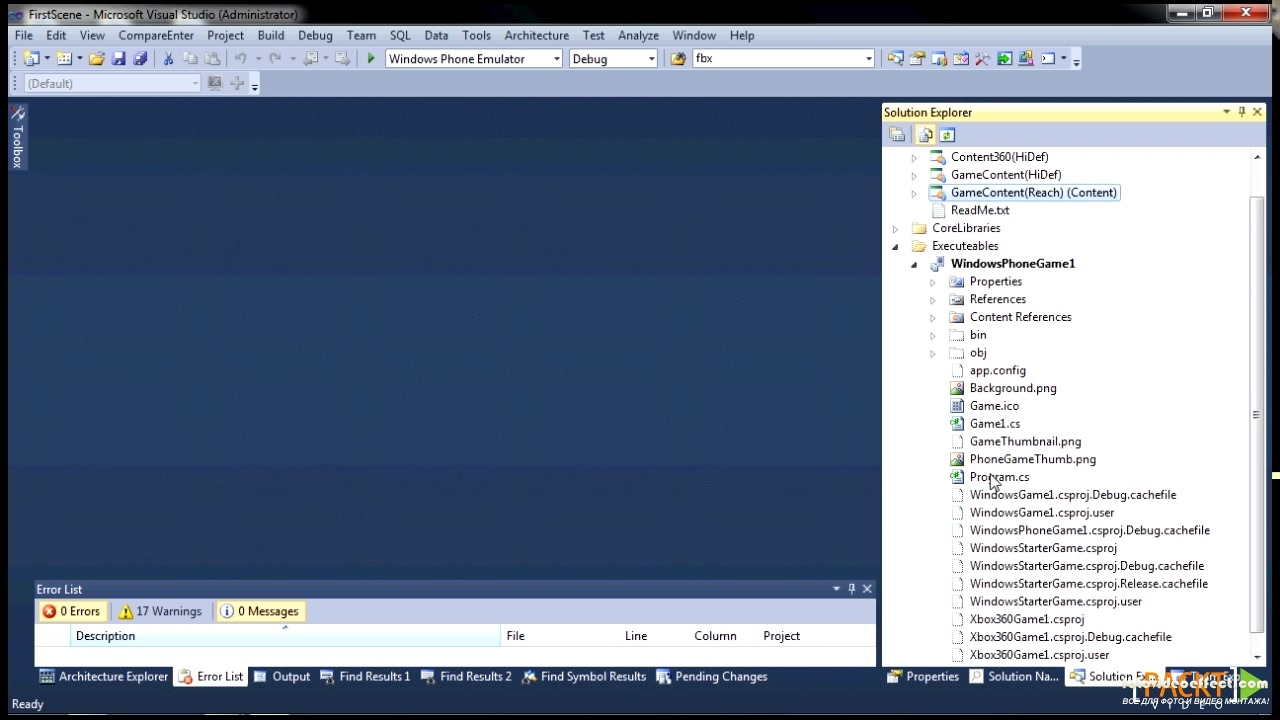The image size is (1280, 720).
Task: Select Xbox360Game1.csproj file
Action: click(1027, 619)
